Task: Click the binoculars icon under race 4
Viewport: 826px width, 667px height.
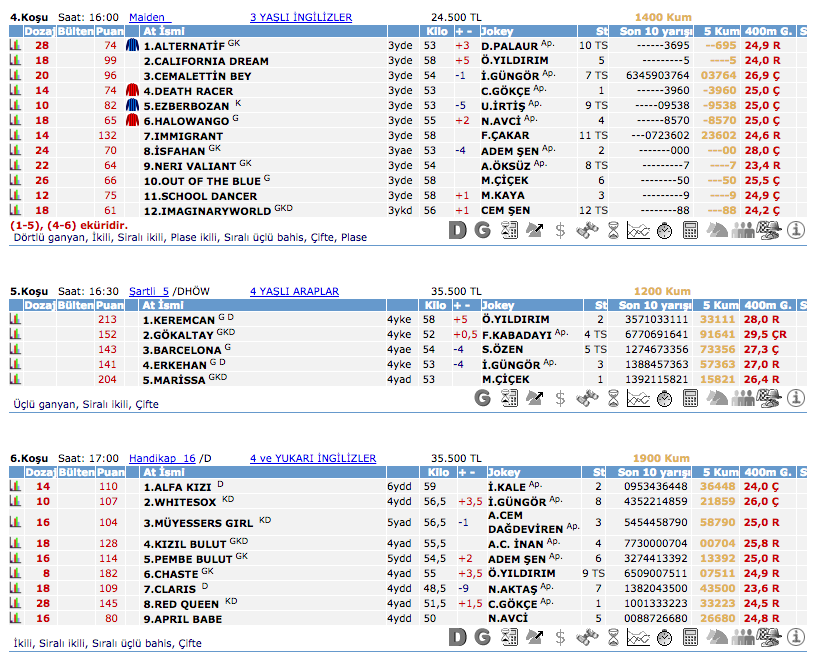Action: pos(587,231)
